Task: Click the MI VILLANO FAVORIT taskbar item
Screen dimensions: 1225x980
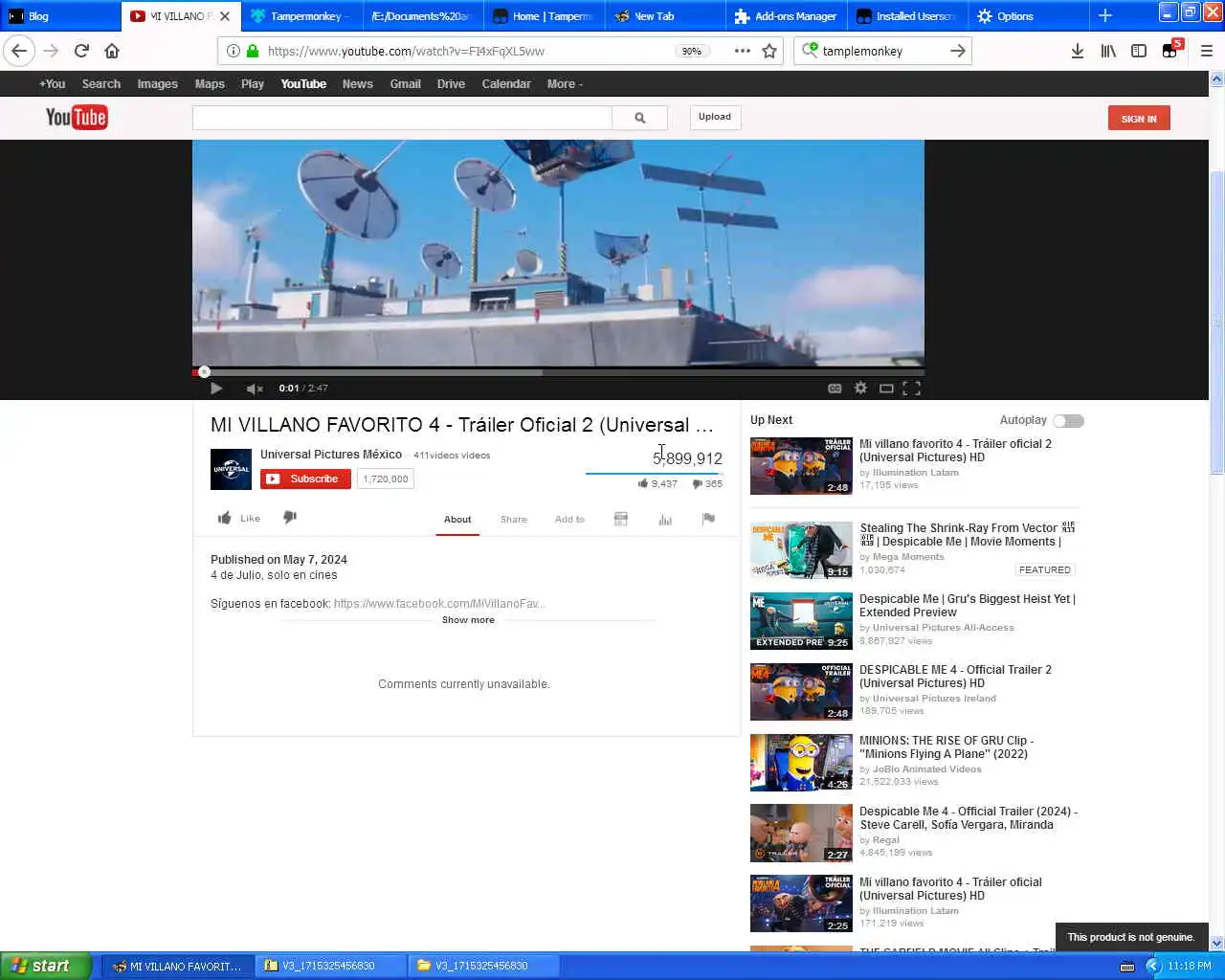Action: point(178,966)
